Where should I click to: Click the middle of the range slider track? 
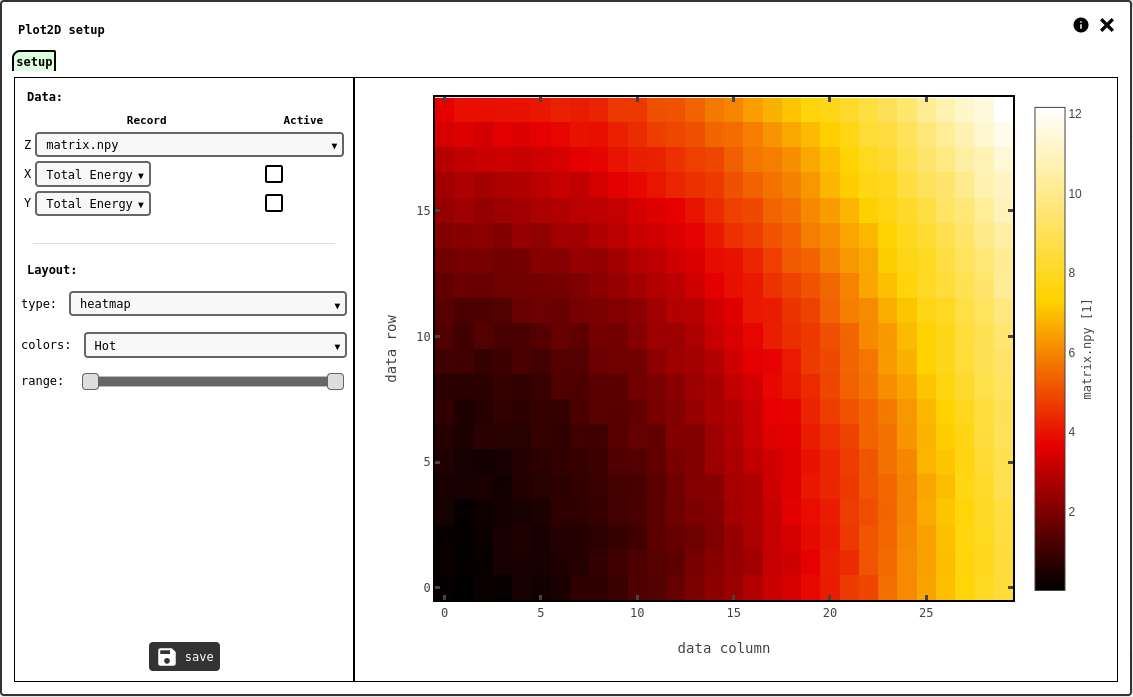(213, 381)
